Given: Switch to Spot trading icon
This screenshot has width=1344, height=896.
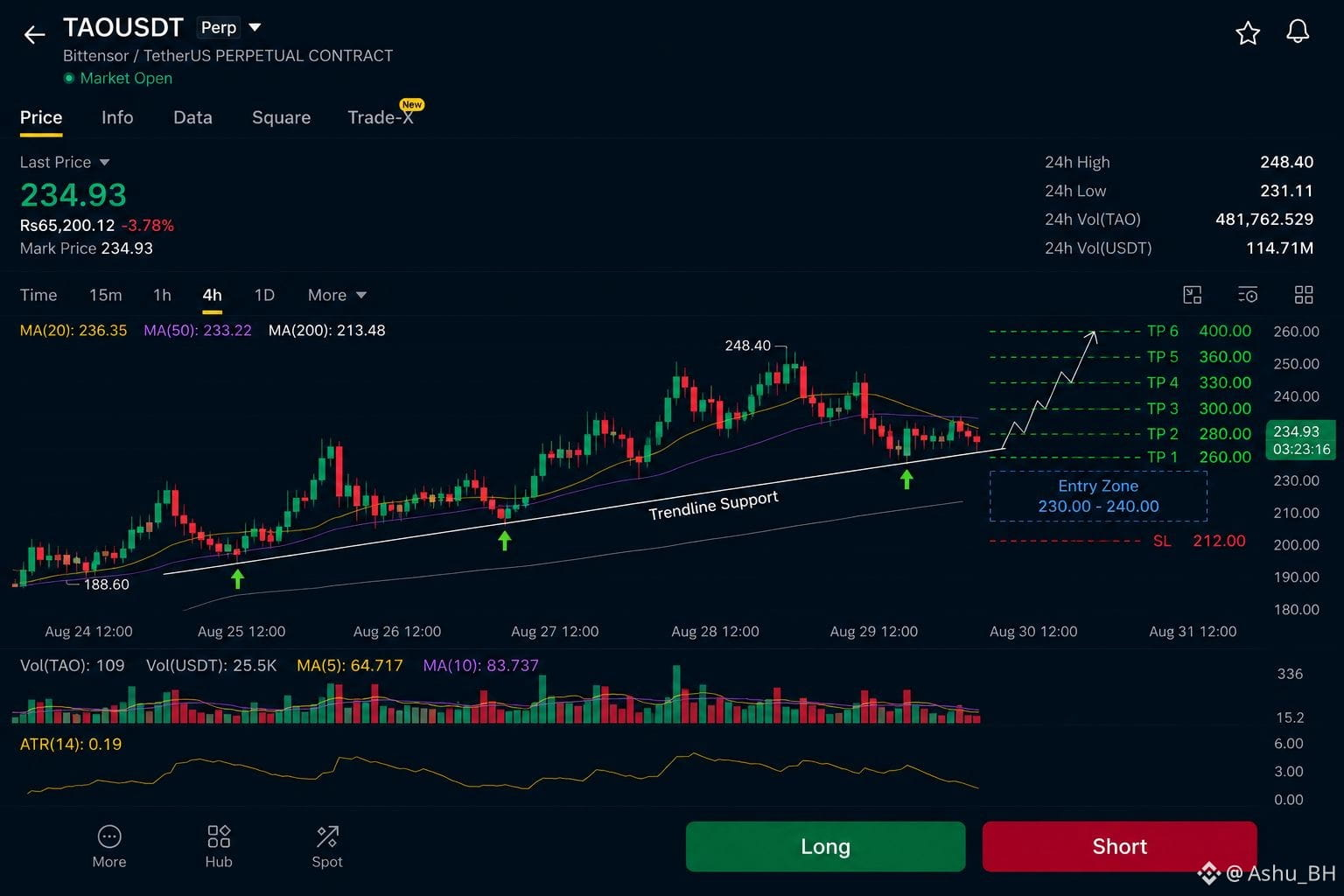Looking at the screenshot, I should coord(327,847).
